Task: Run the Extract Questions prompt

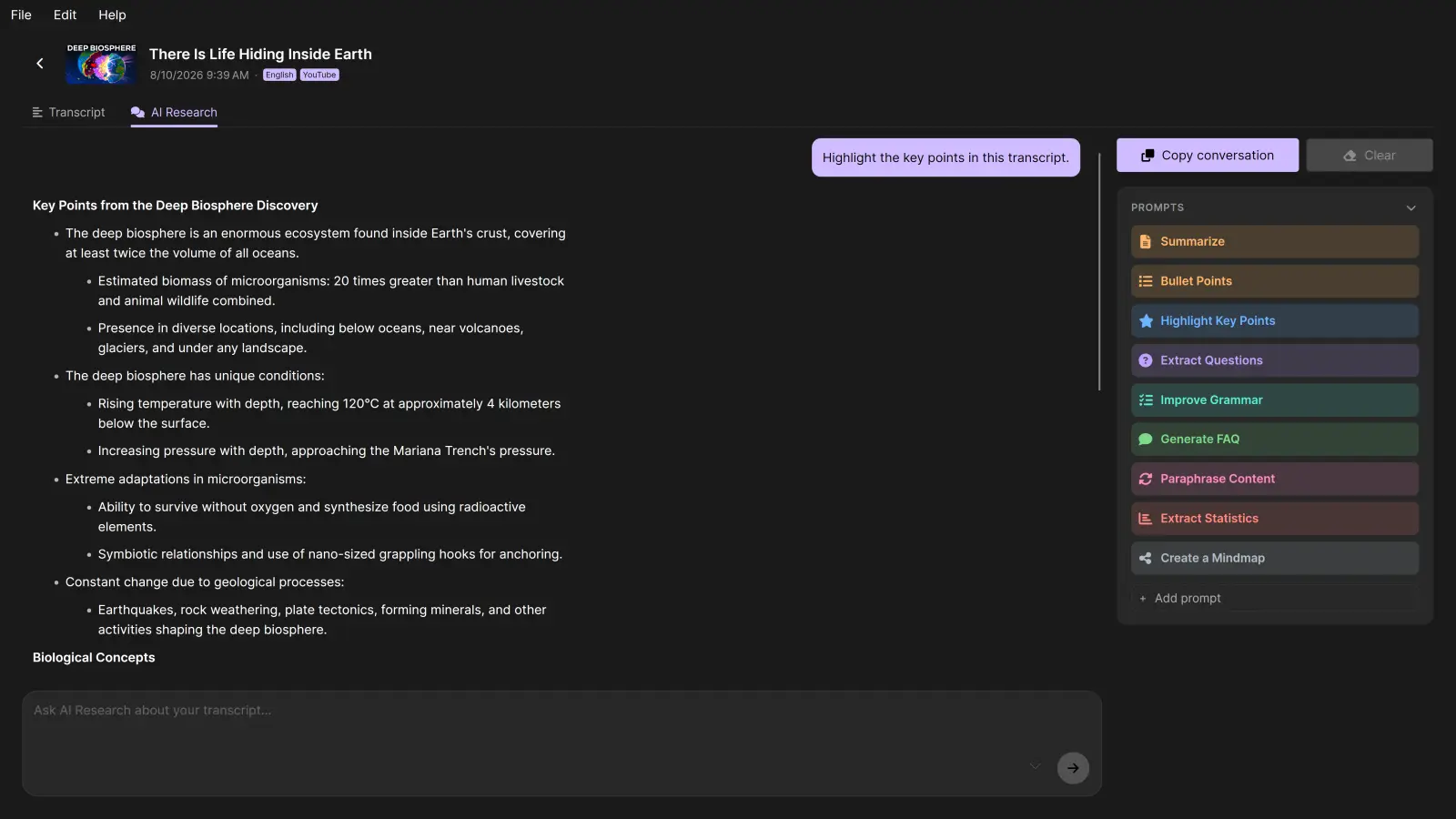Action: 1274,360
